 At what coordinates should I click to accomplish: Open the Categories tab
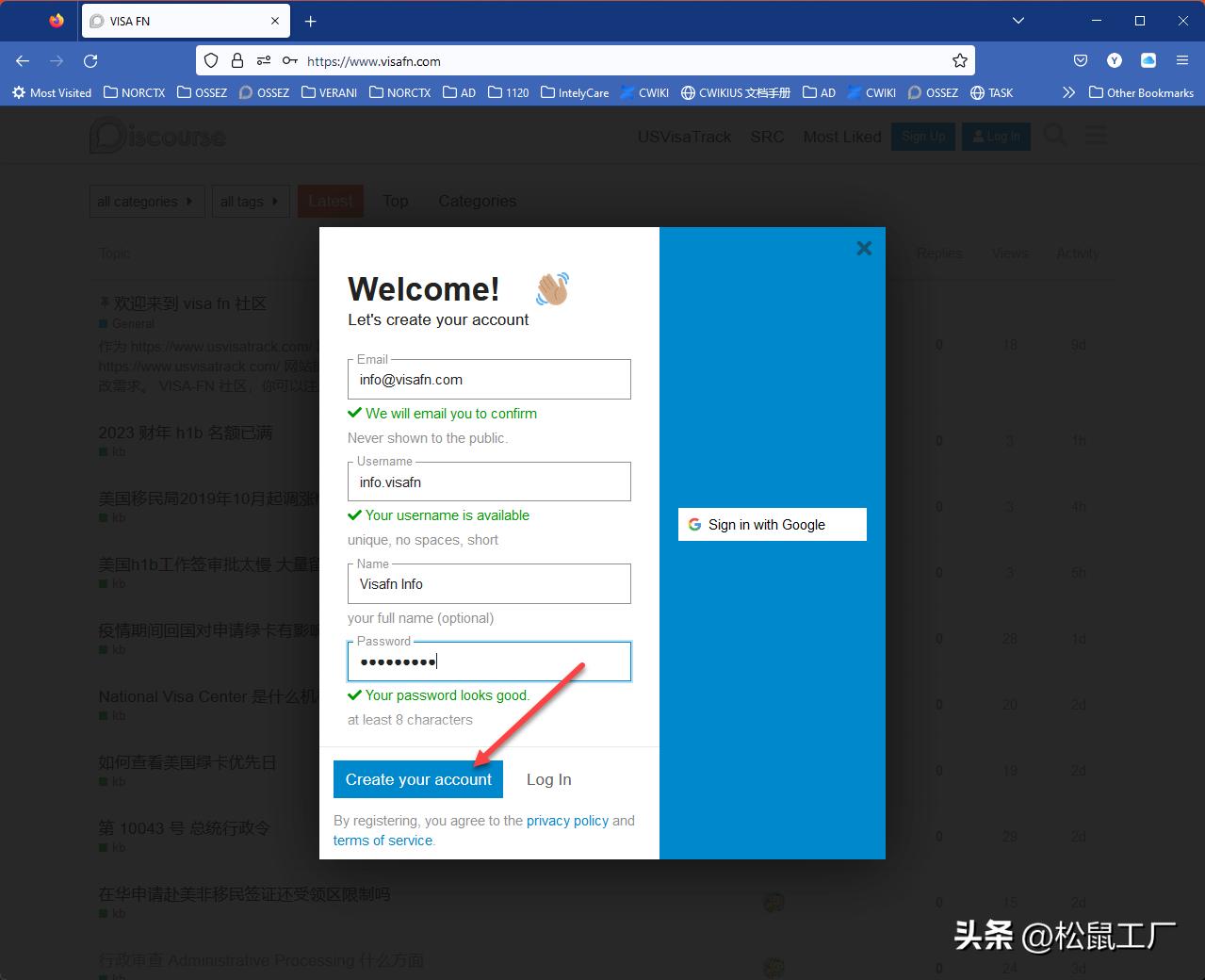477,201
